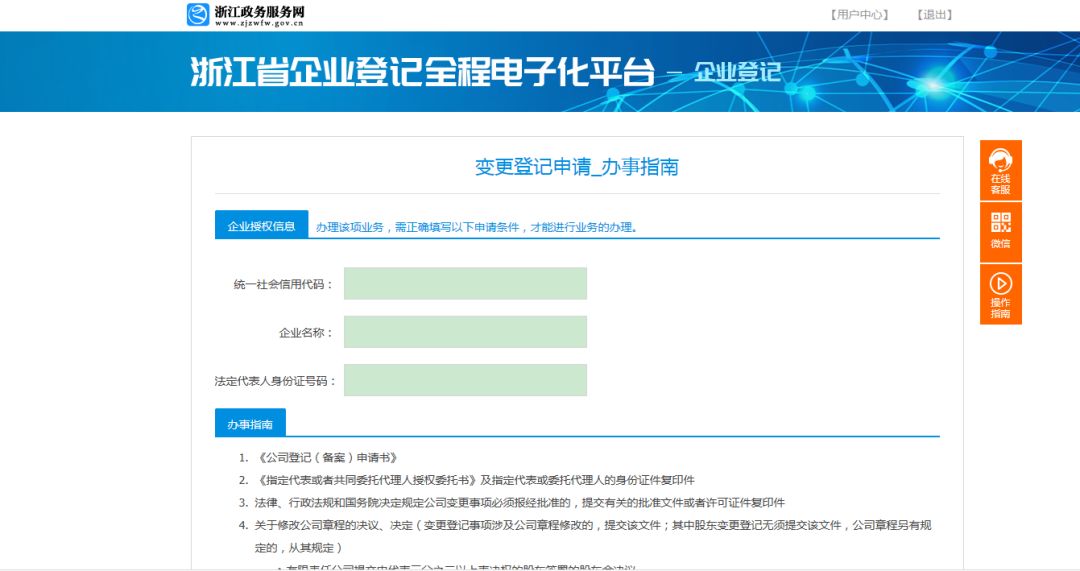Screen dimensions: 1080x571
Task: Select the 企业授权信息 tab
Action: [x=261, y=225]
